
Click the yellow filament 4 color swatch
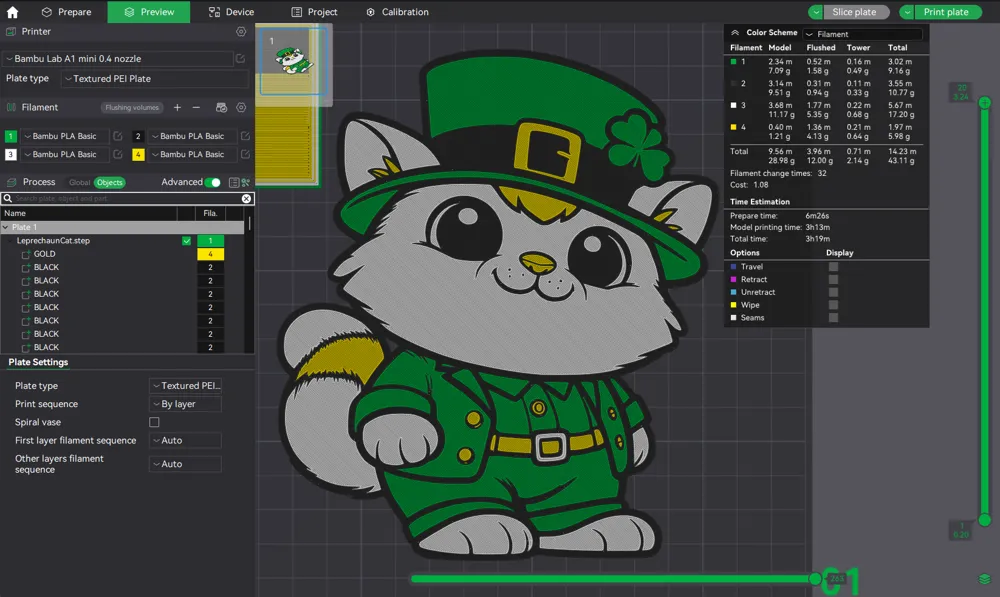138,154
